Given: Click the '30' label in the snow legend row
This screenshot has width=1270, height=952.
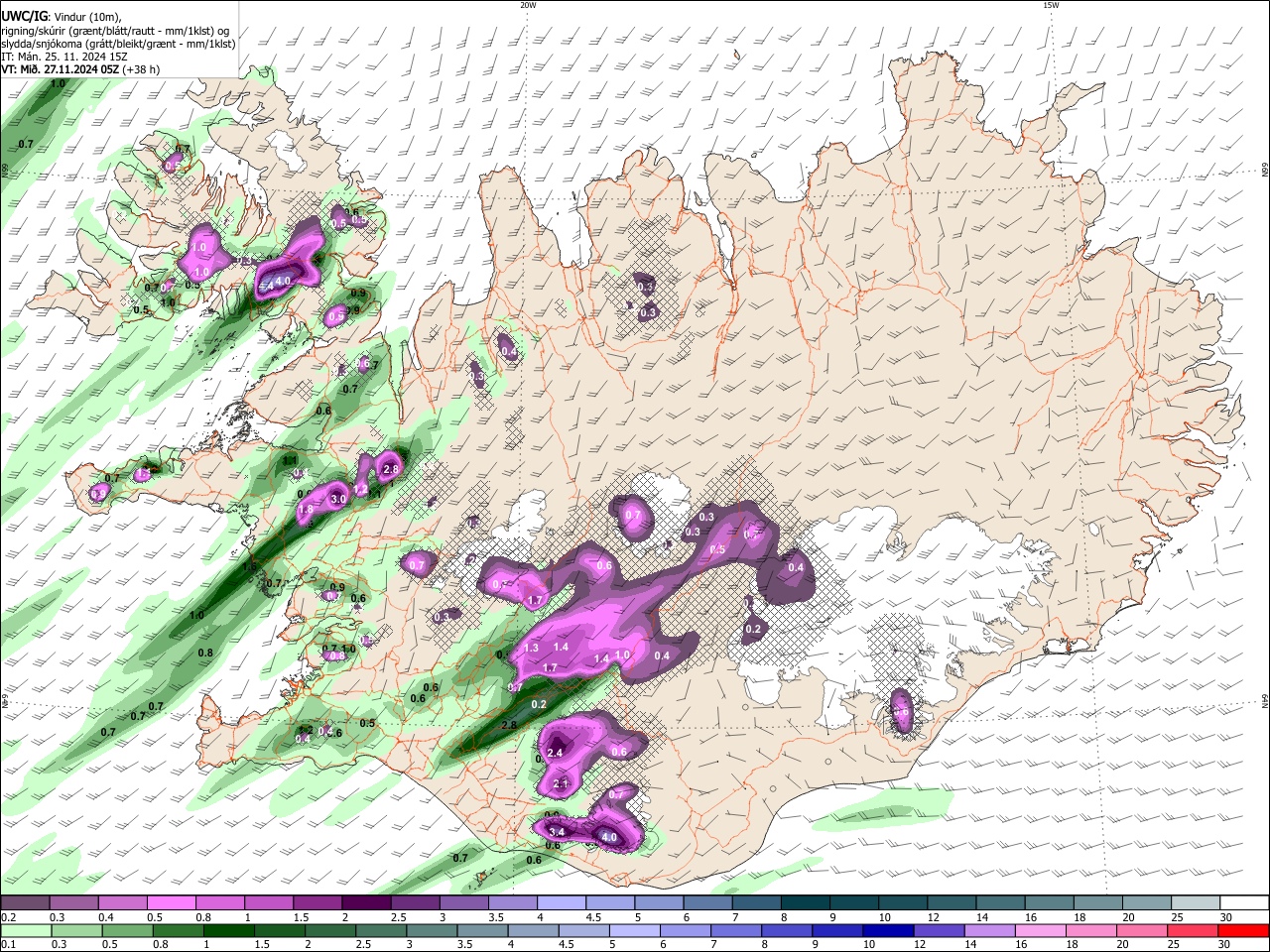Looking at the screenshot, I should (x=1226, y=917).
